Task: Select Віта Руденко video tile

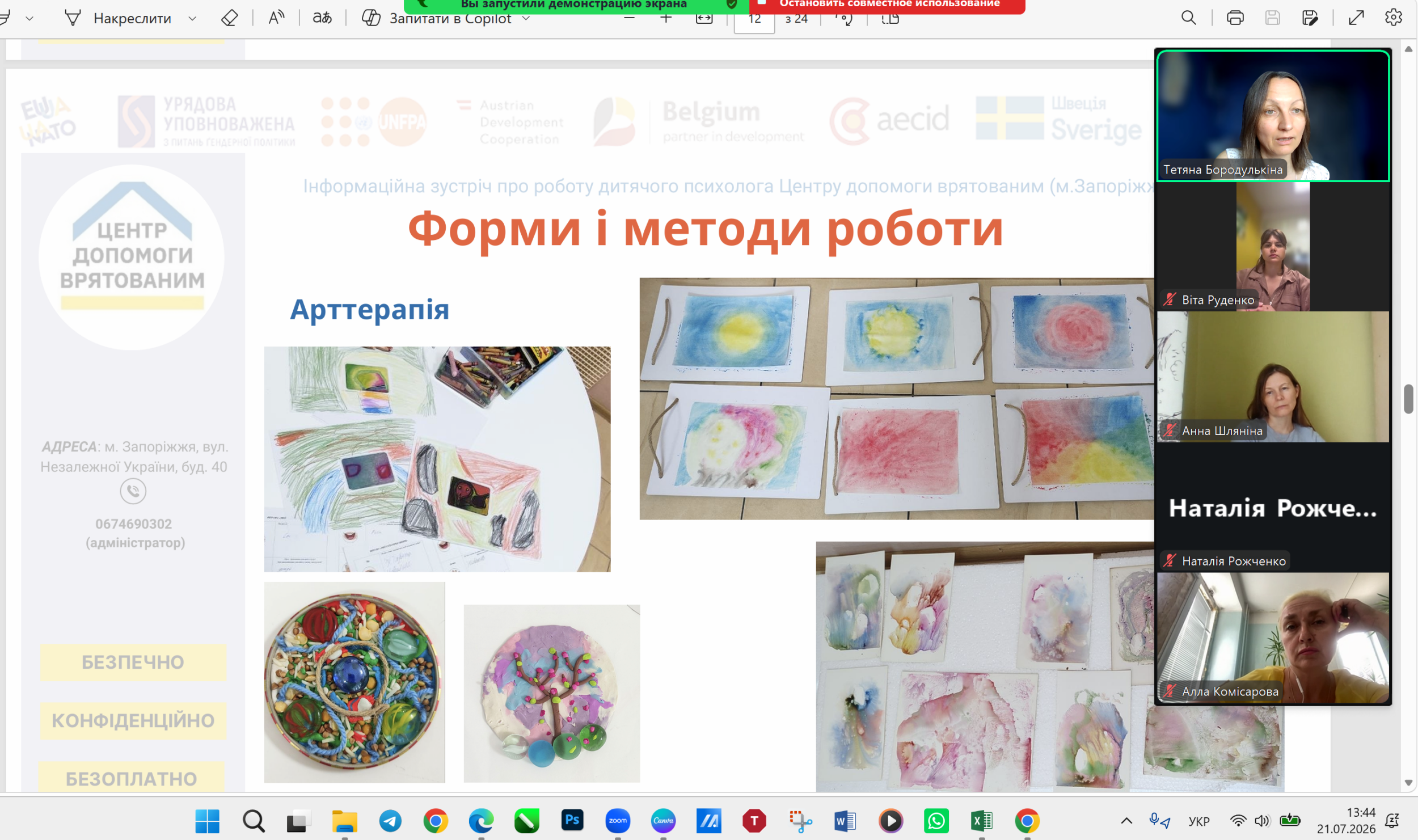Action: coord(1273,246)
